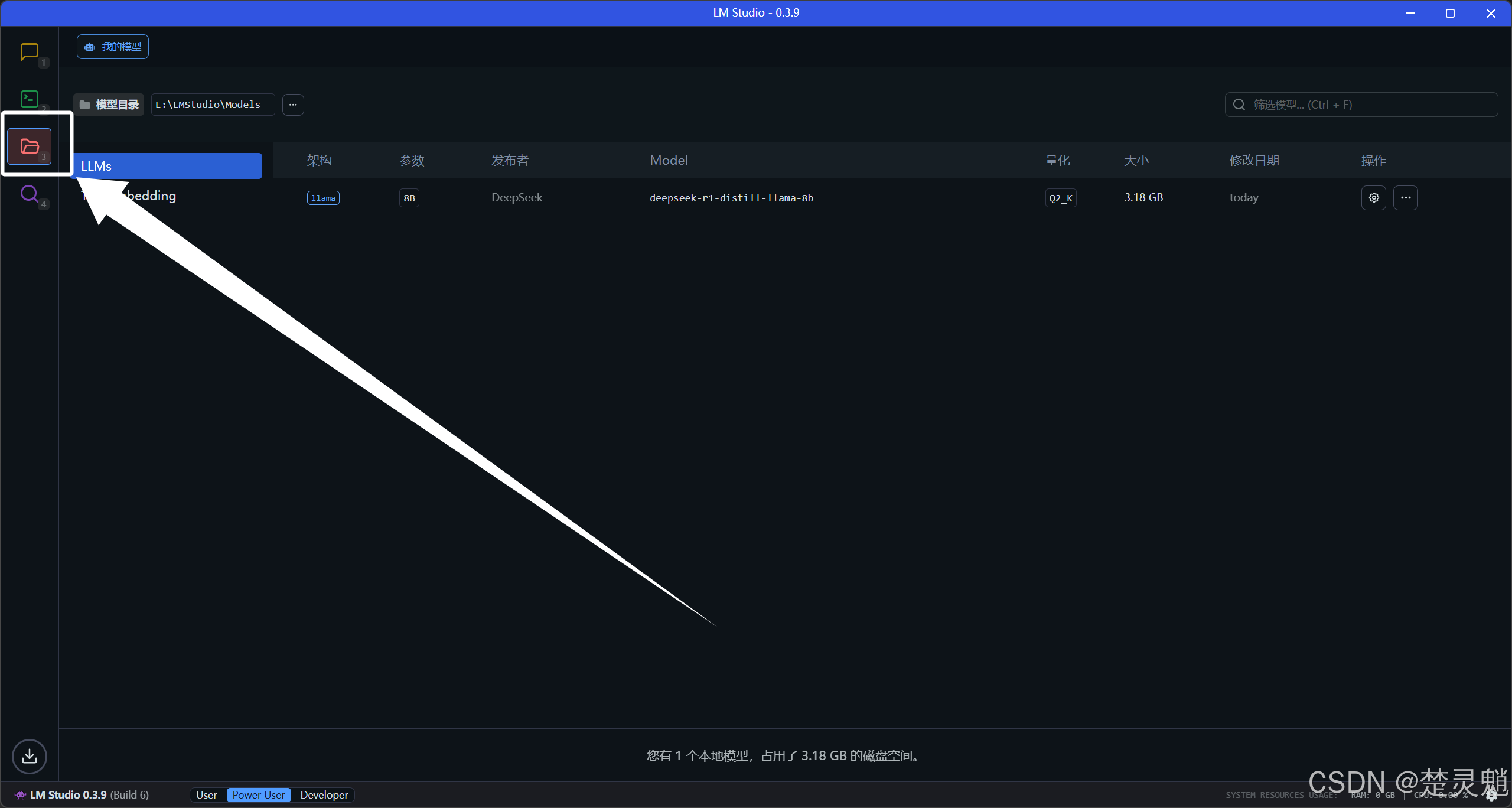Screen dimensions: 1512x808
Task: Select the LLMs category tab
Action: [168, 166]
